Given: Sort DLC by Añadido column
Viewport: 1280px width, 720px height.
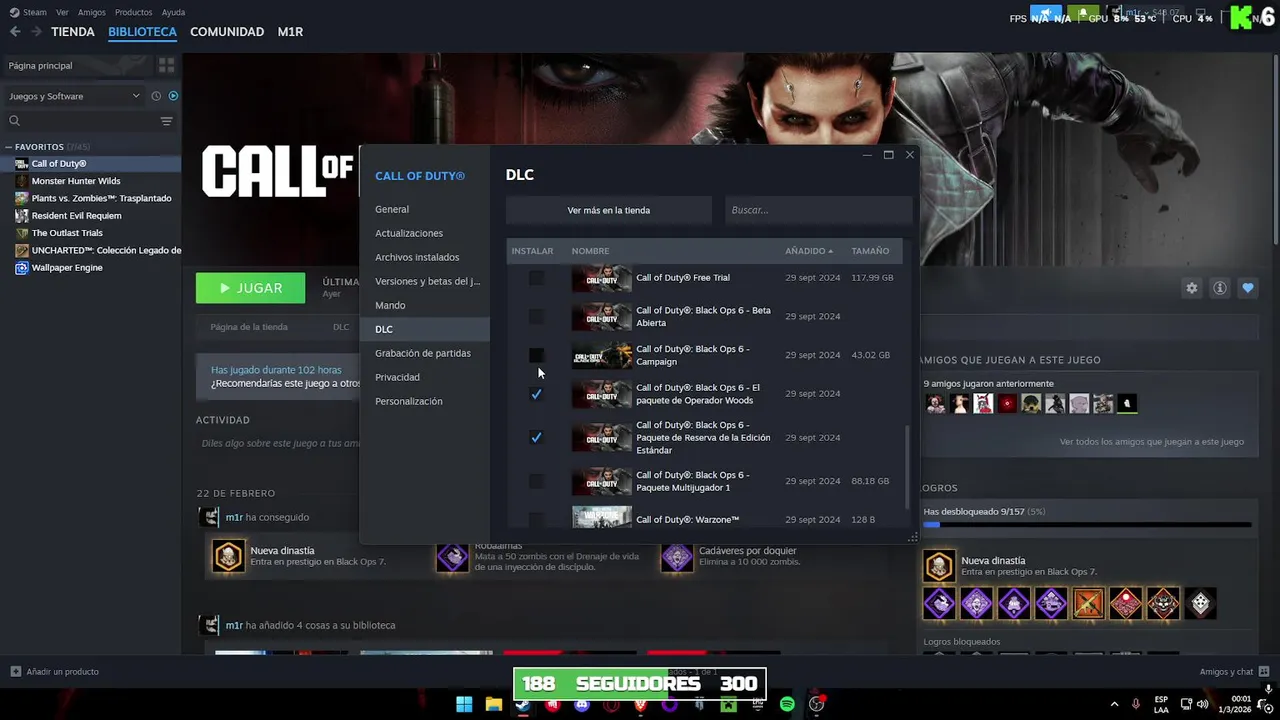Looking at the screenshot, I should (x=809, y=251).
